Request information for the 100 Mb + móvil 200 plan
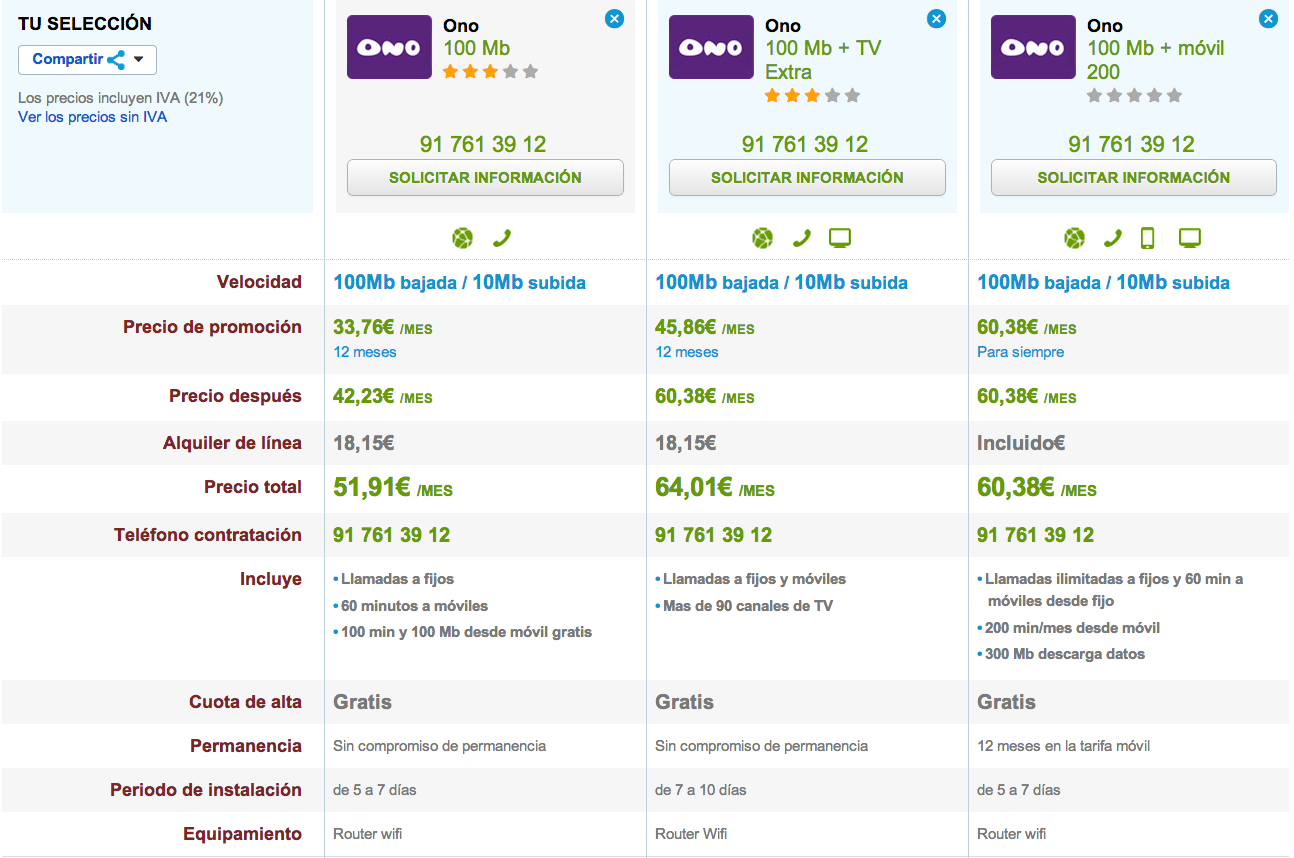Viewport: 1294px width, 858px height. pos(1134,177)
